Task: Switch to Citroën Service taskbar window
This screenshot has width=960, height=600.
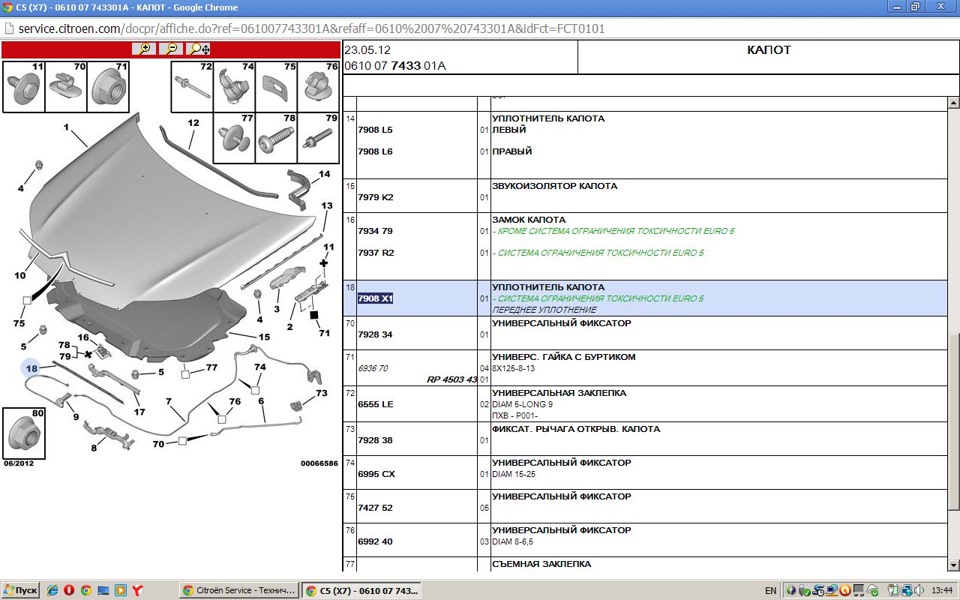Action: pyautogui.click(x=239, y=590)
